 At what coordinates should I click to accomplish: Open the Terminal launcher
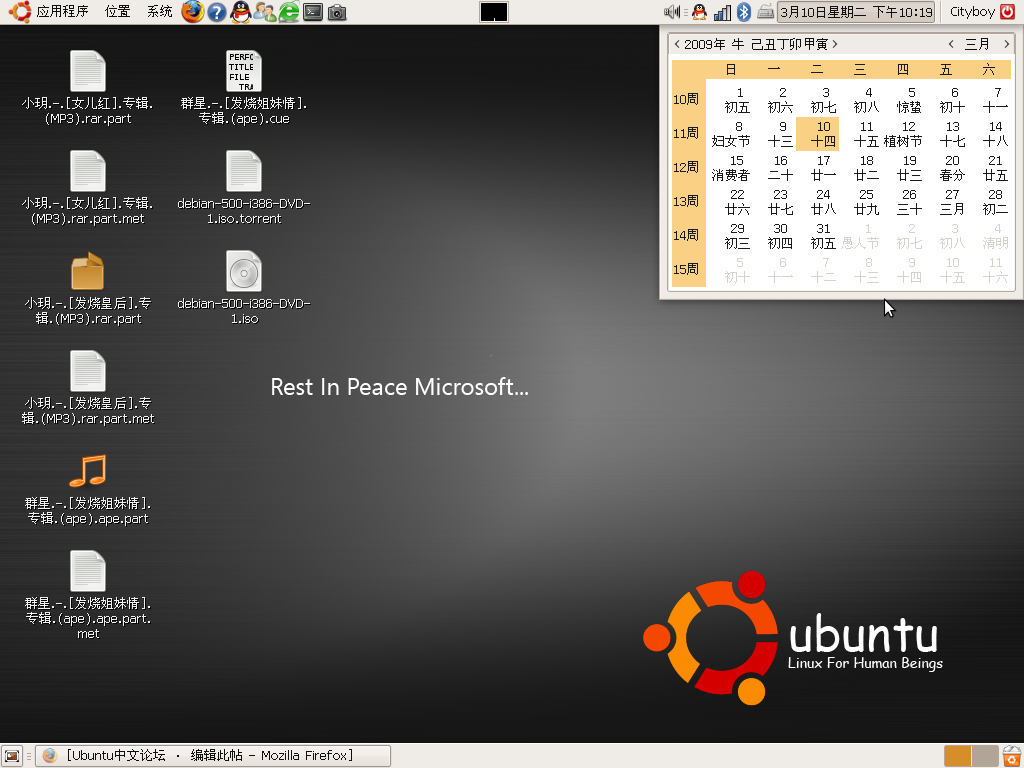click(x=313, y=12)
